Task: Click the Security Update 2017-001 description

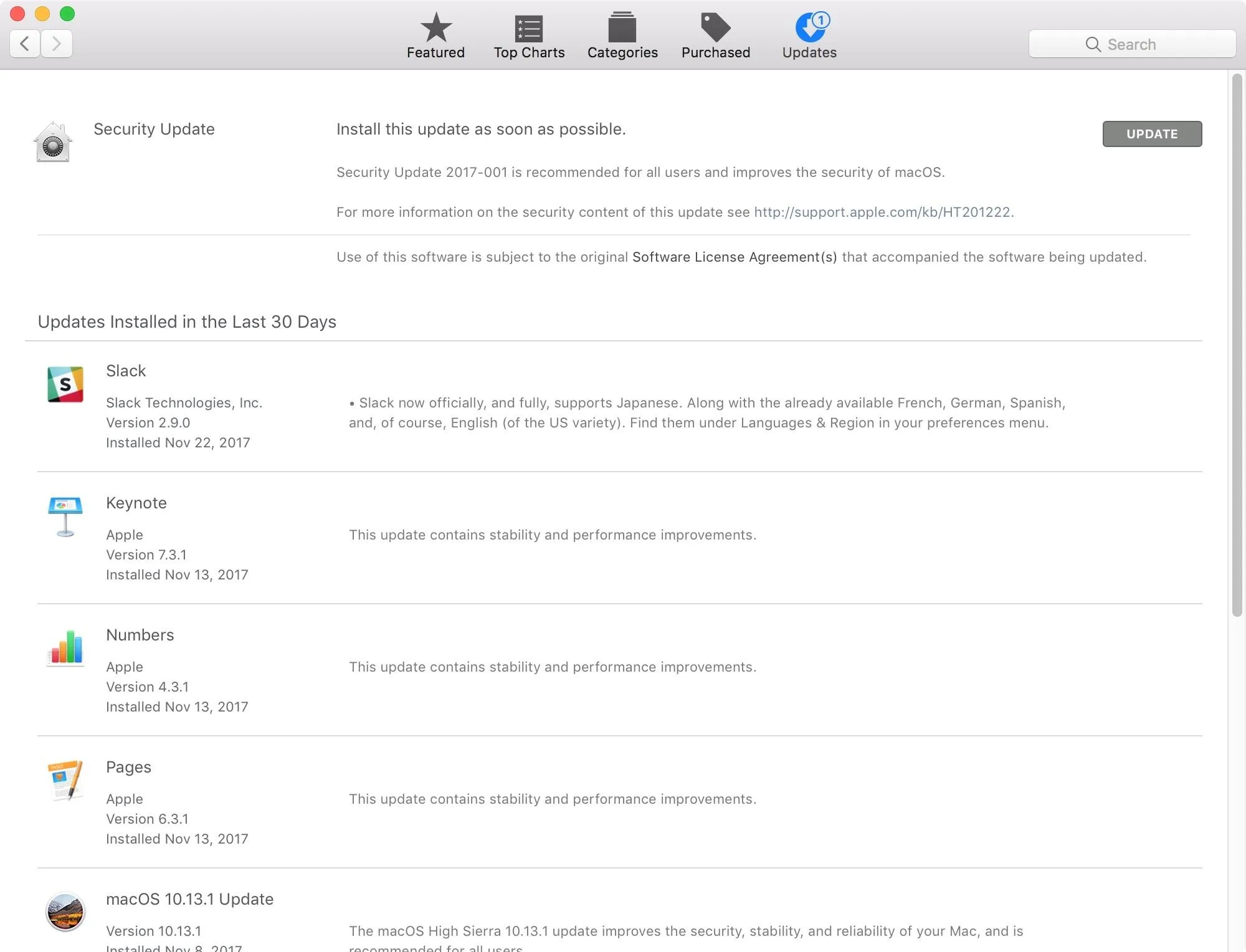Action: [640, 172]
